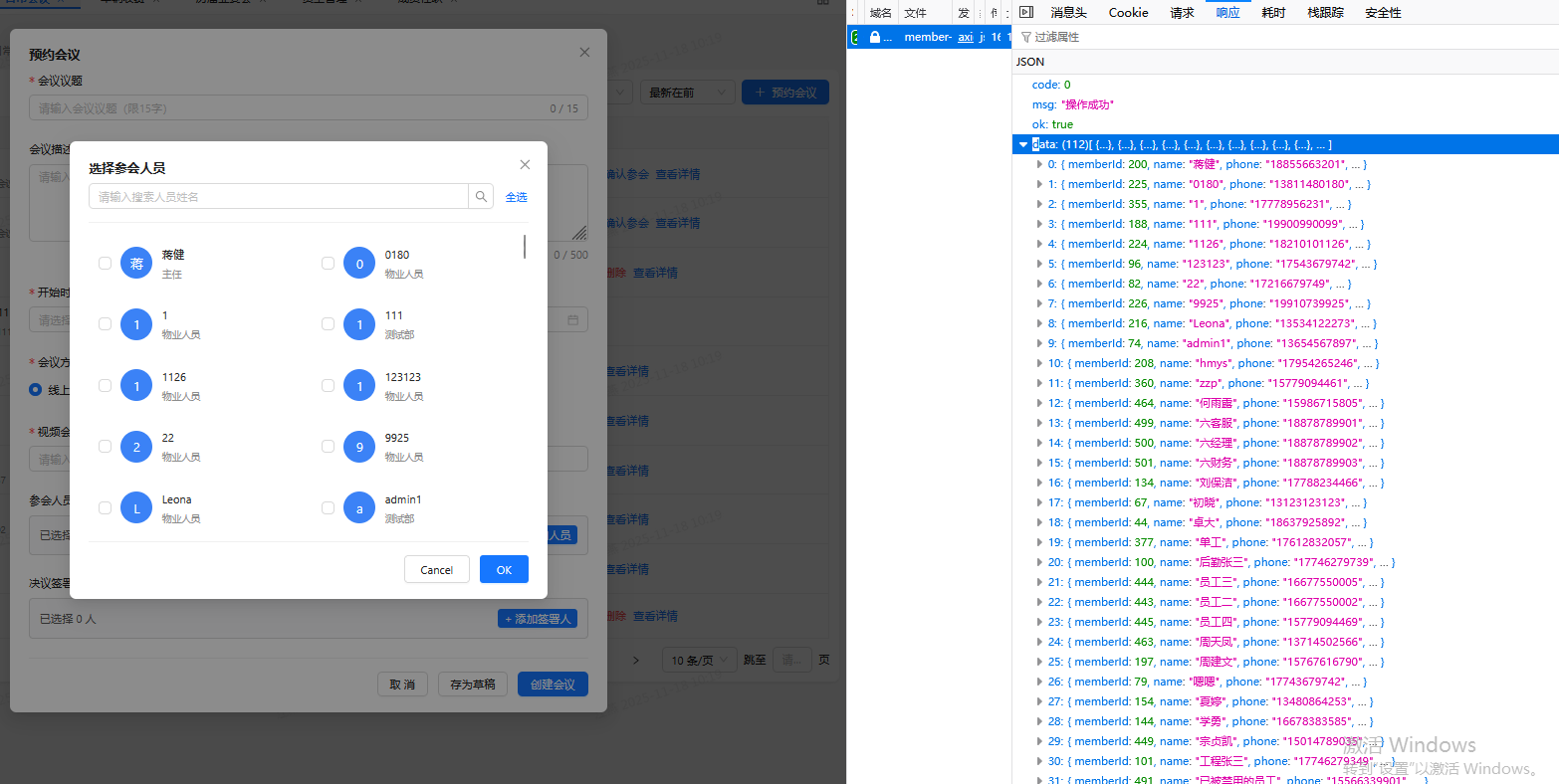The height and width of the screenshot is (784, 1559).
Task: Tick the checkbox for member 0180
Action: [328, 264]
